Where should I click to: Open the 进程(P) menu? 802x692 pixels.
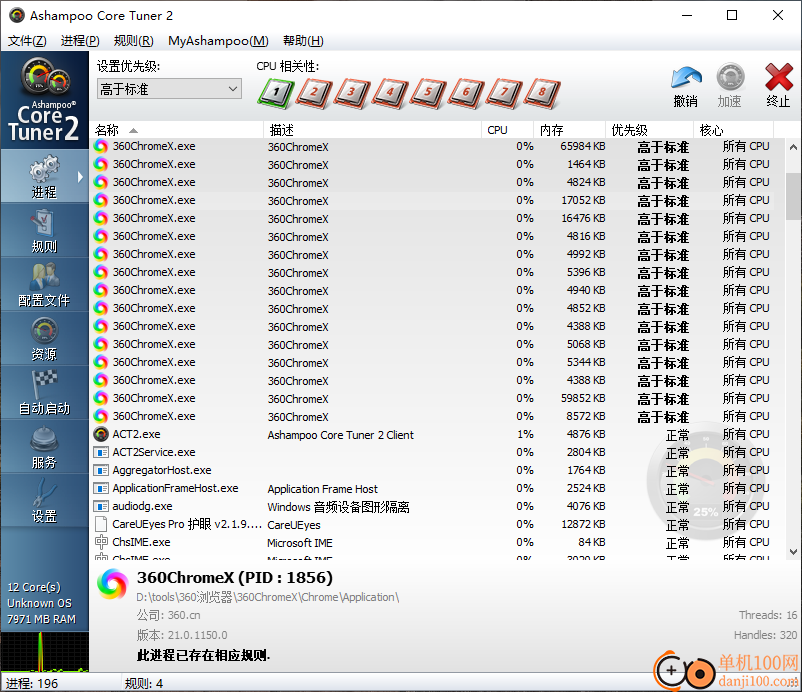80,41
